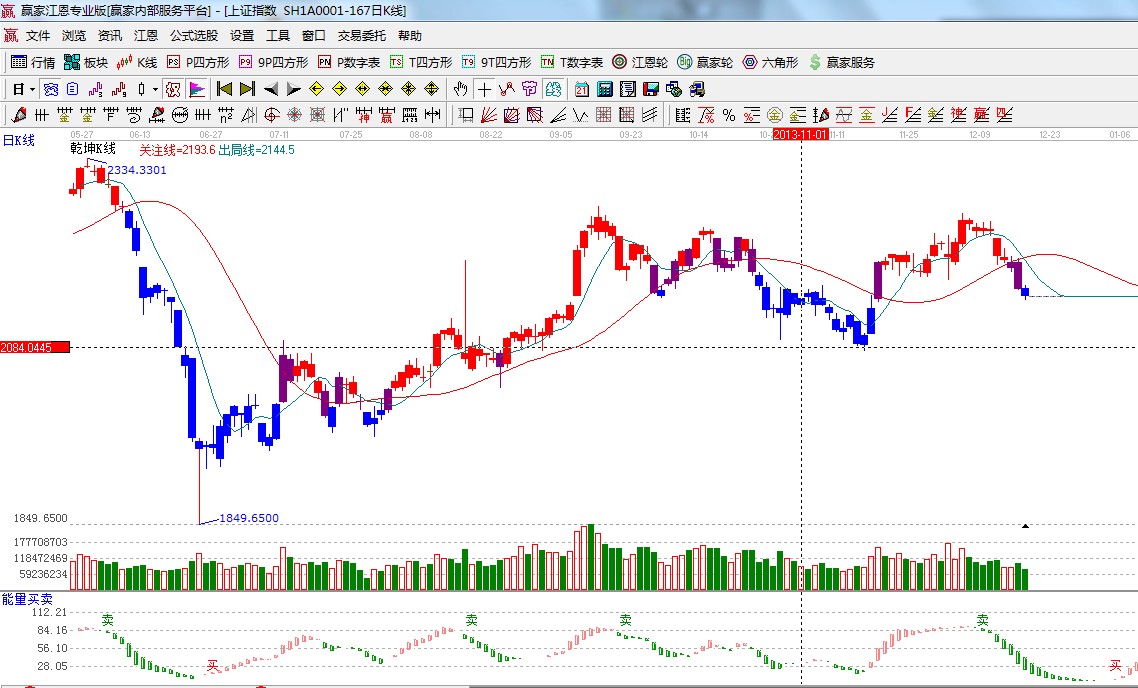The height and width of the screenshot is (688, 1138).
Task: Click the 2013-11-01 date marker
Action: point(800,134)
